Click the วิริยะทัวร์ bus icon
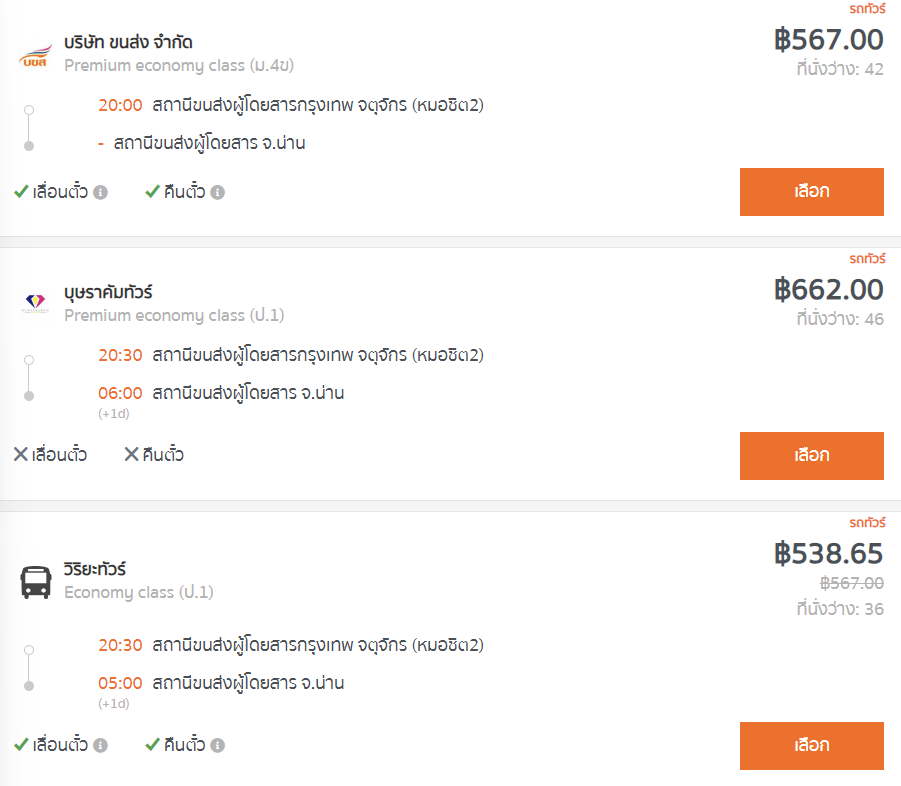This screenshot has width=901, height=786. 36,582
